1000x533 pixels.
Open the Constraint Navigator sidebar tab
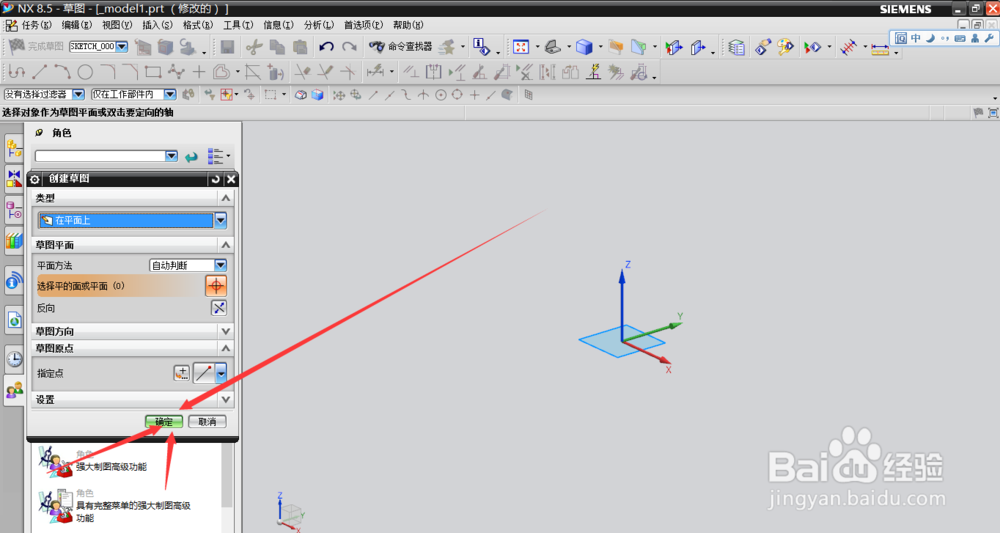pyautogui.click(x=14, y=179)
